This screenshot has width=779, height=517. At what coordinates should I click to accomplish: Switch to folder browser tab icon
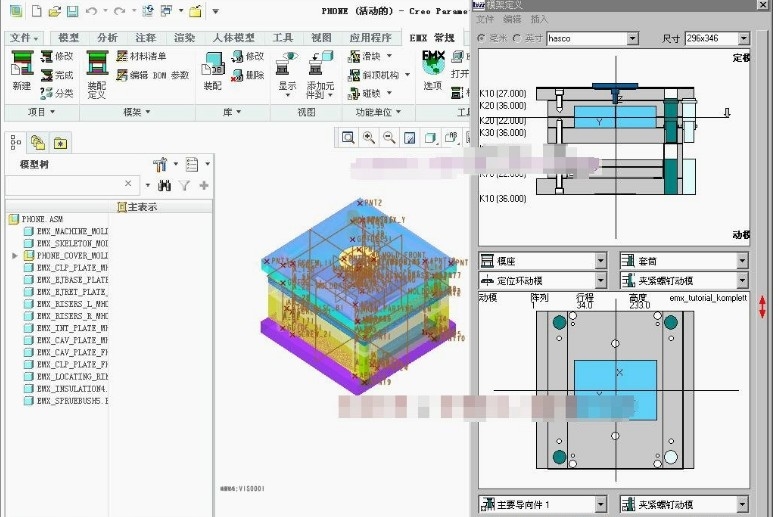pos(38,143)
